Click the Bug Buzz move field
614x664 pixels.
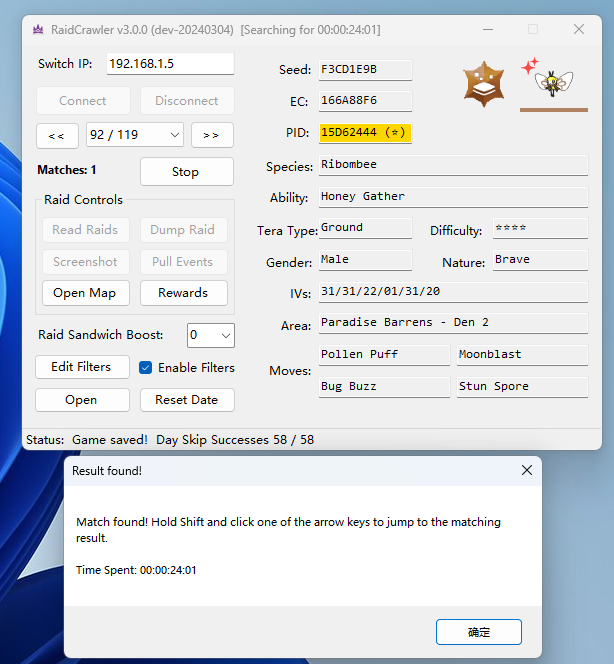pyautogui.click(x=384, y=387)
